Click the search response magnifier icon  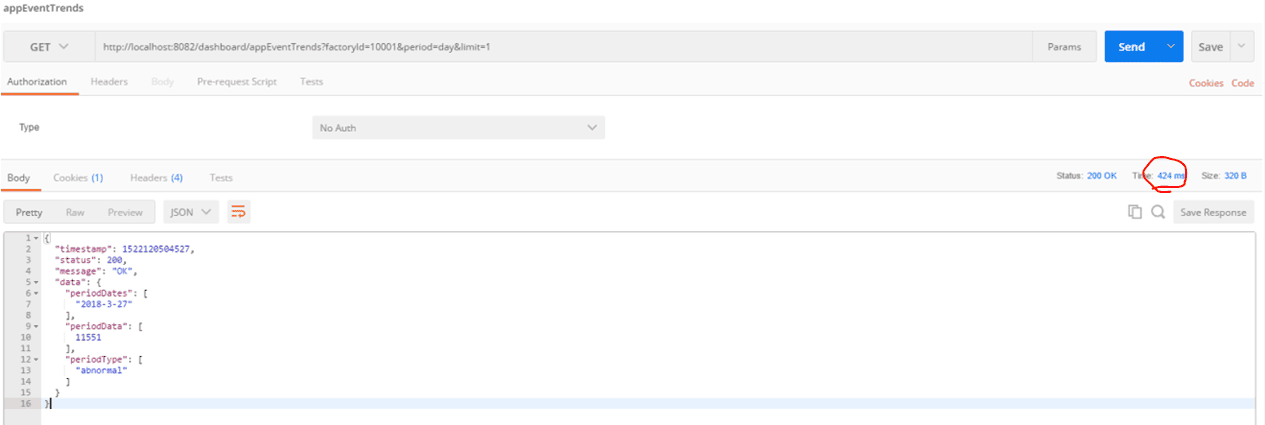coord(1158,212)
